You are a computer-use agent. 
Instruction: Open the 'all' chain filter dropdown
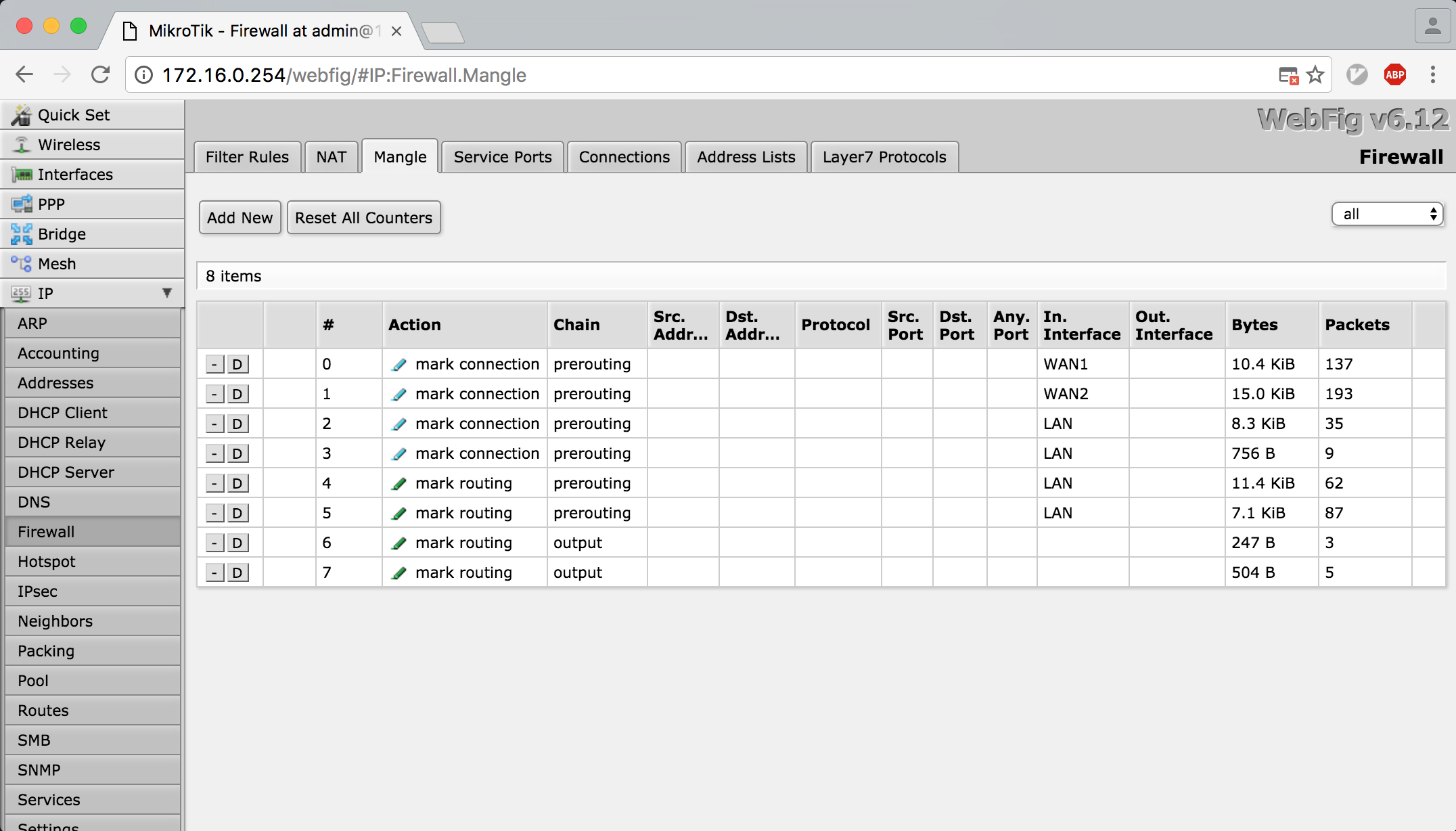tap(1387, 215)
